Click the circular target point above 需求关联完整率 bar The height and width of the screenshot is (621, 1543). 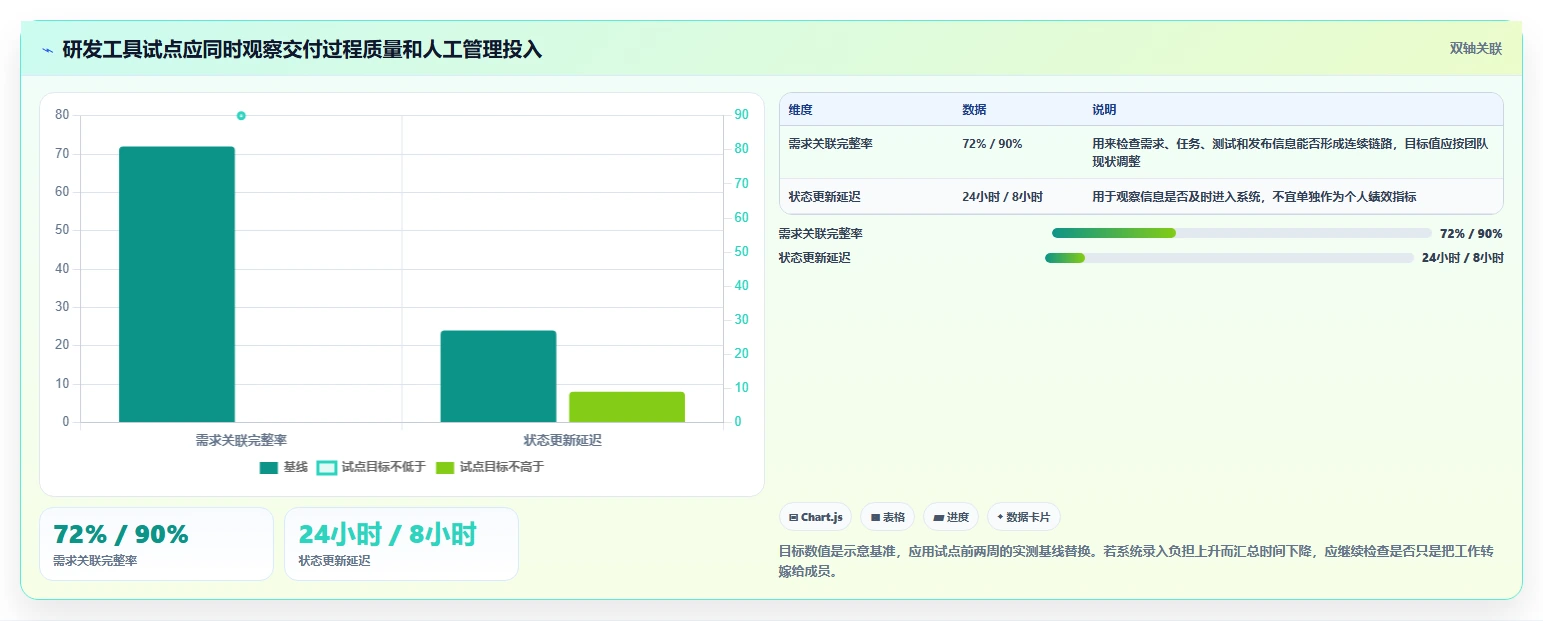241,116
